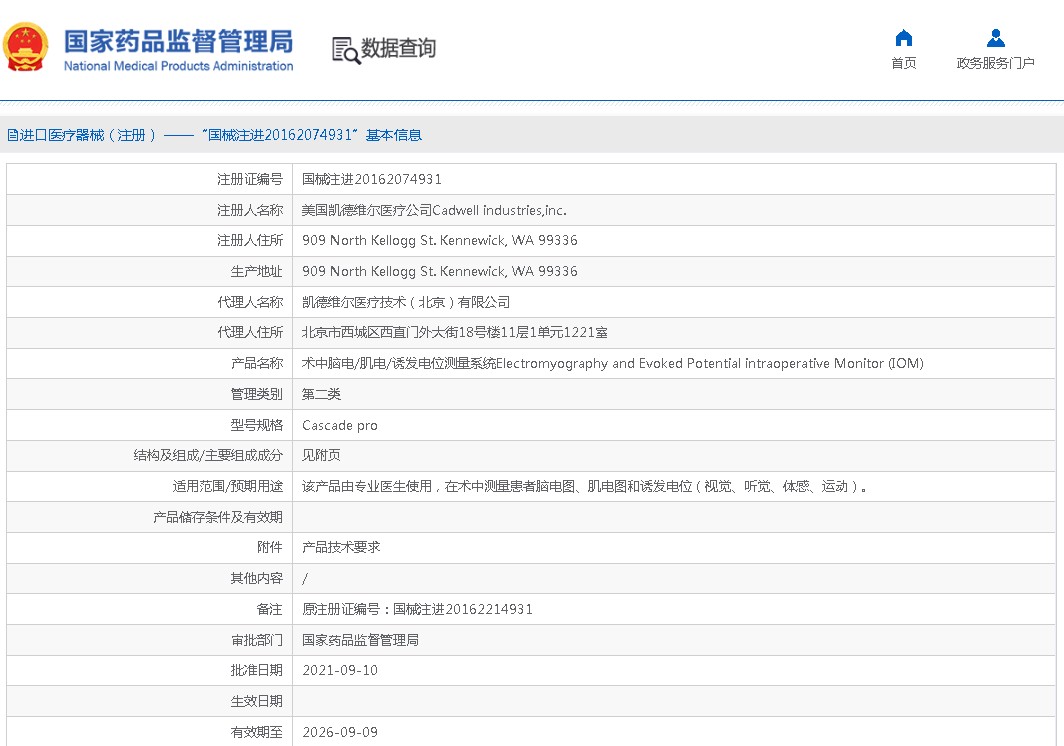Click the 结构及组成/主要组成成分 label

208,455
